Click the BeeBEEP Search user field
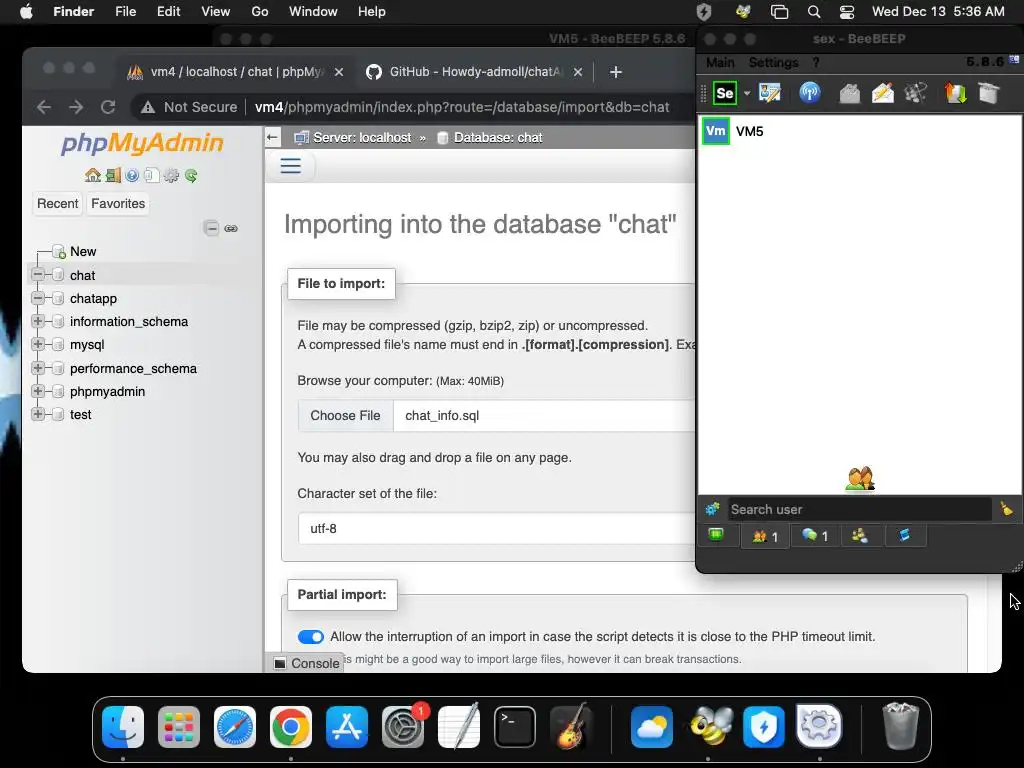 coord(859,509)
